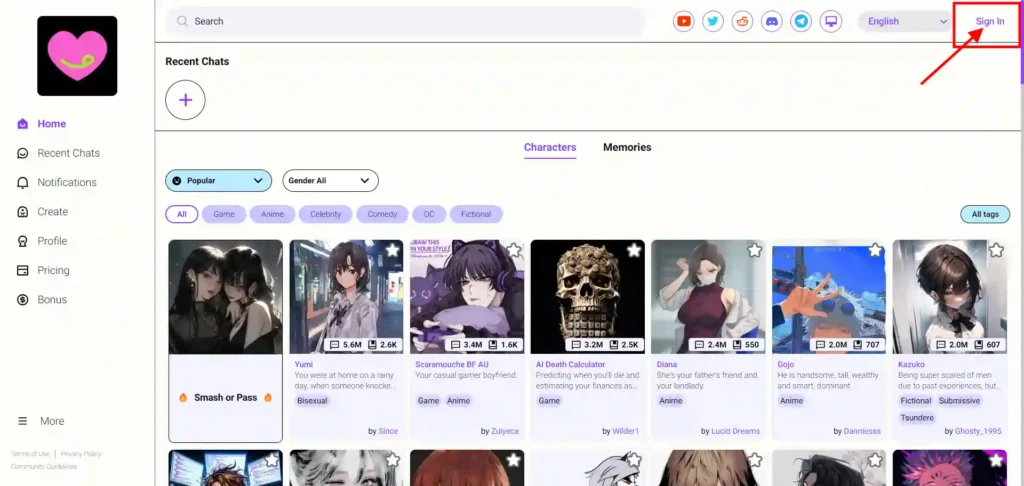Favorite the Diana character star
The width and height of the screenshot is (1024, 486).
pyautogui.click(x=755, y=250)
